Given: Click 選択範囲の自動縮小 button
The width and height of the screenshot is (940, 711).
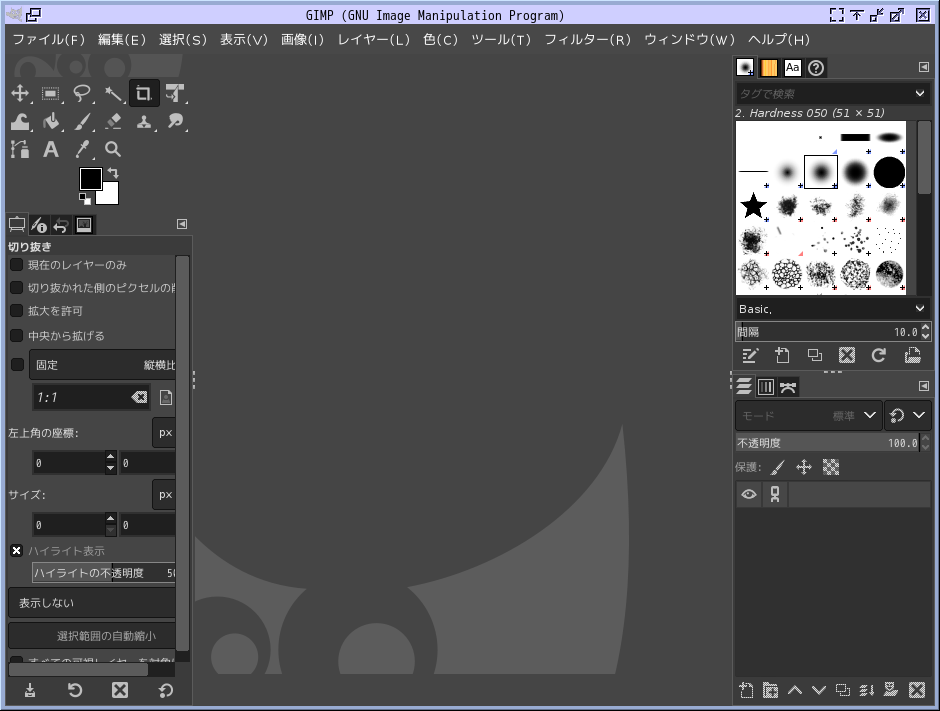Looking at the screenshot, I should coord(92,636).
